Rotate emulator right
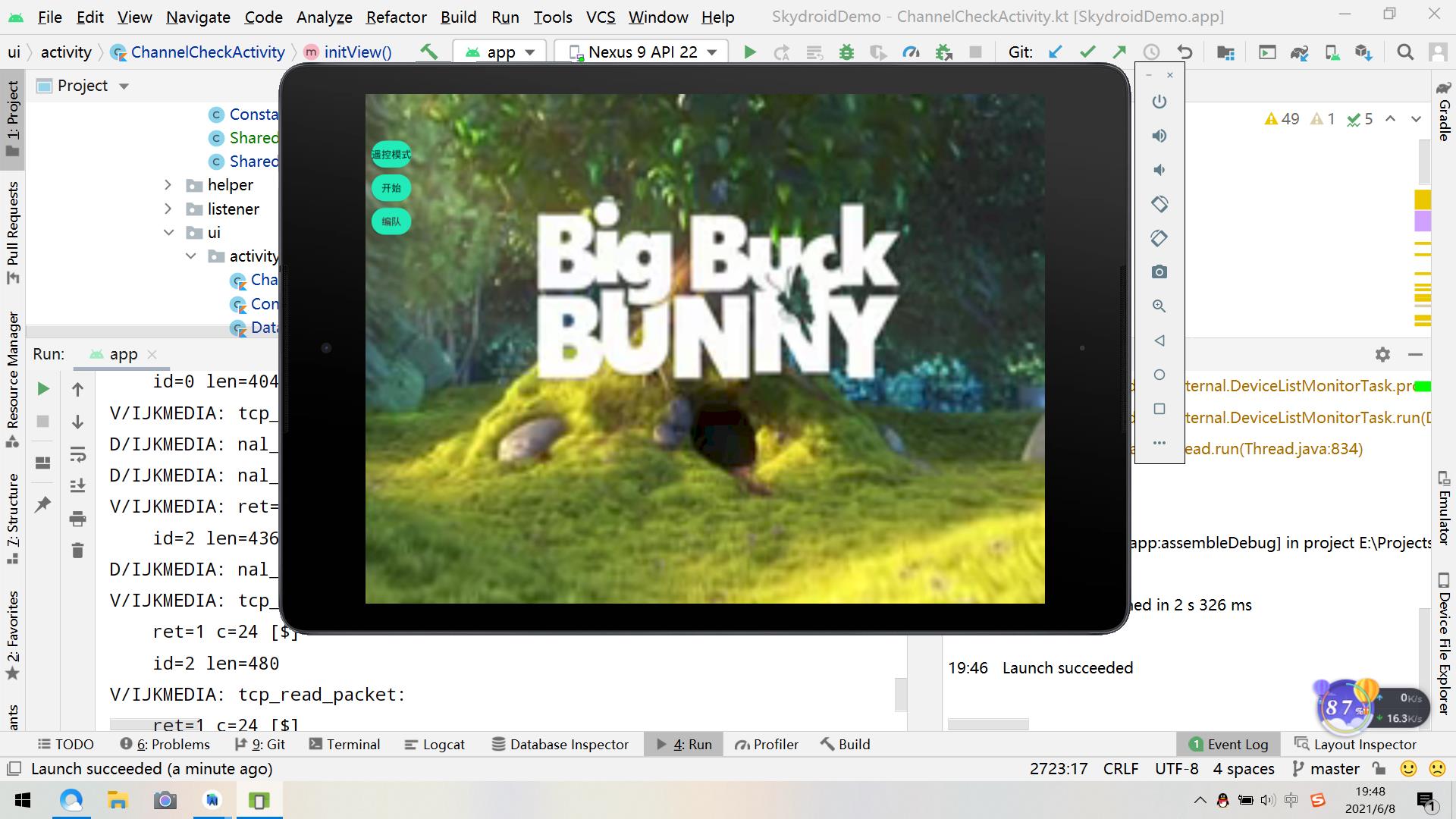The height and width of the screenshot is (819, 1456). [x=1159, y=238]
